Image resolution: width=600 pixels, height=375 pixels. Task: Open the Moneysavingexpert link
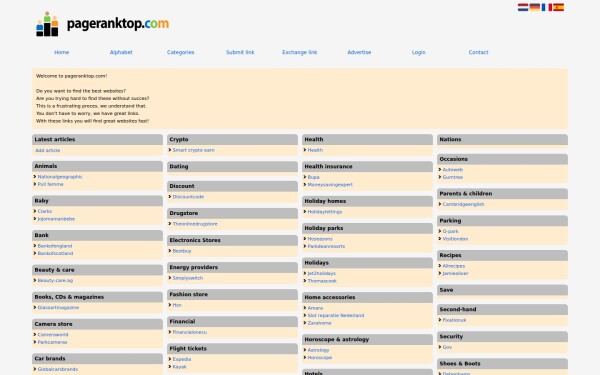tap(330, 184)
